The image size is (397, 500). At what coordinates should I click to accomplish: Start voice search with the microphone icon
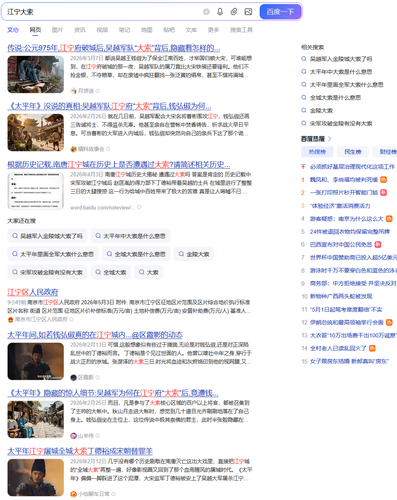[220, 12]
